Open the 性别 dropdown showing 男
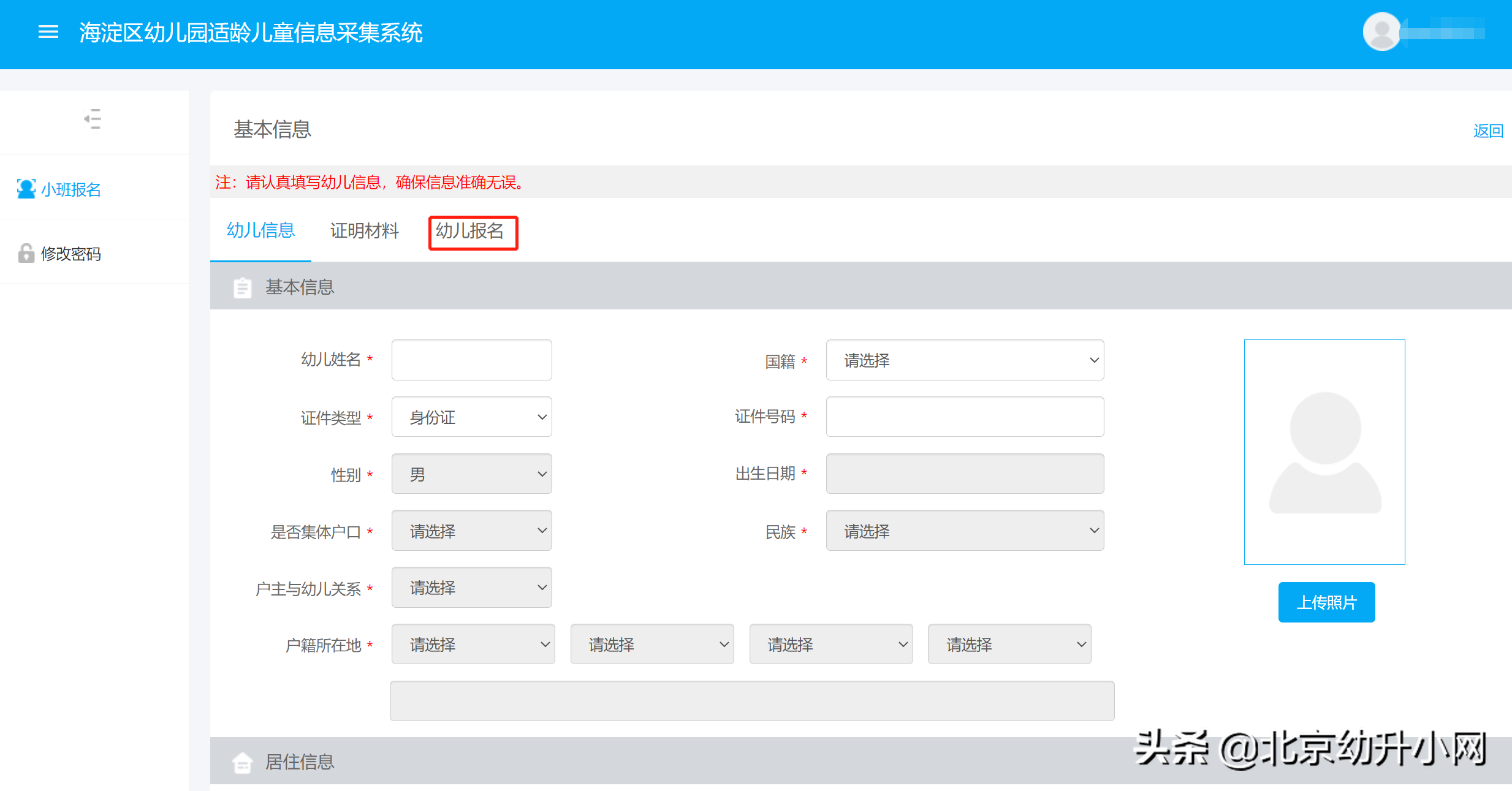Screen dimensions: 1512x791 pyautogui.click(x=471, y=474)
